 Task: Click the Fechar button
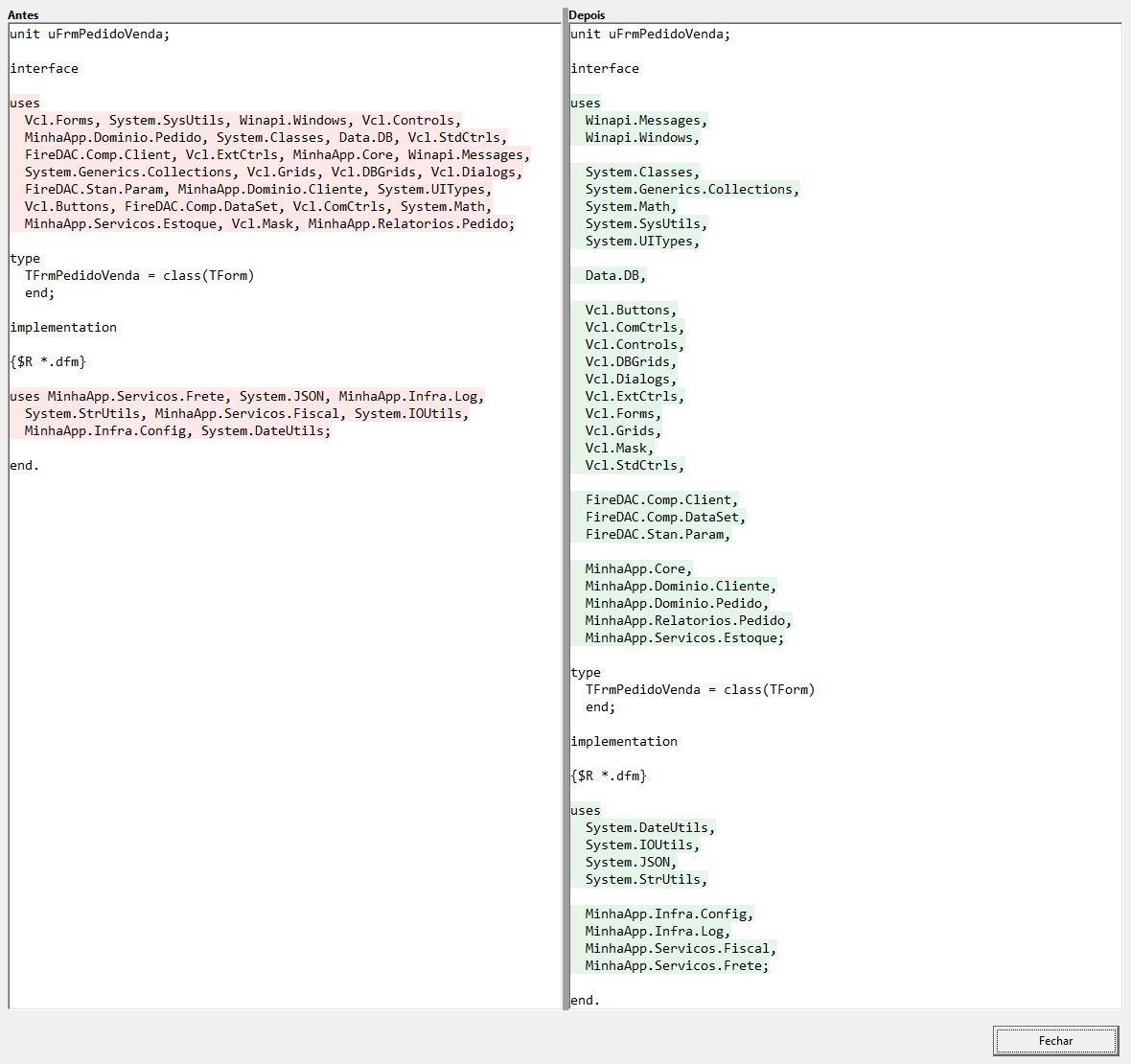click(x=1055, y=1040)
